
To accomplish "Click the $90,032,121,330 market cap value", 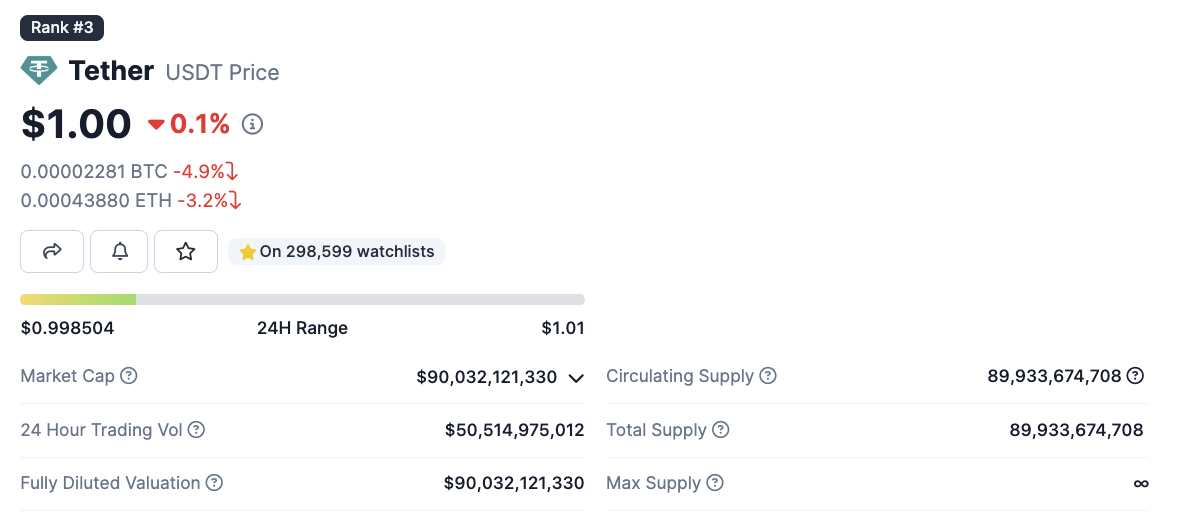I will (x=487, y=376).
